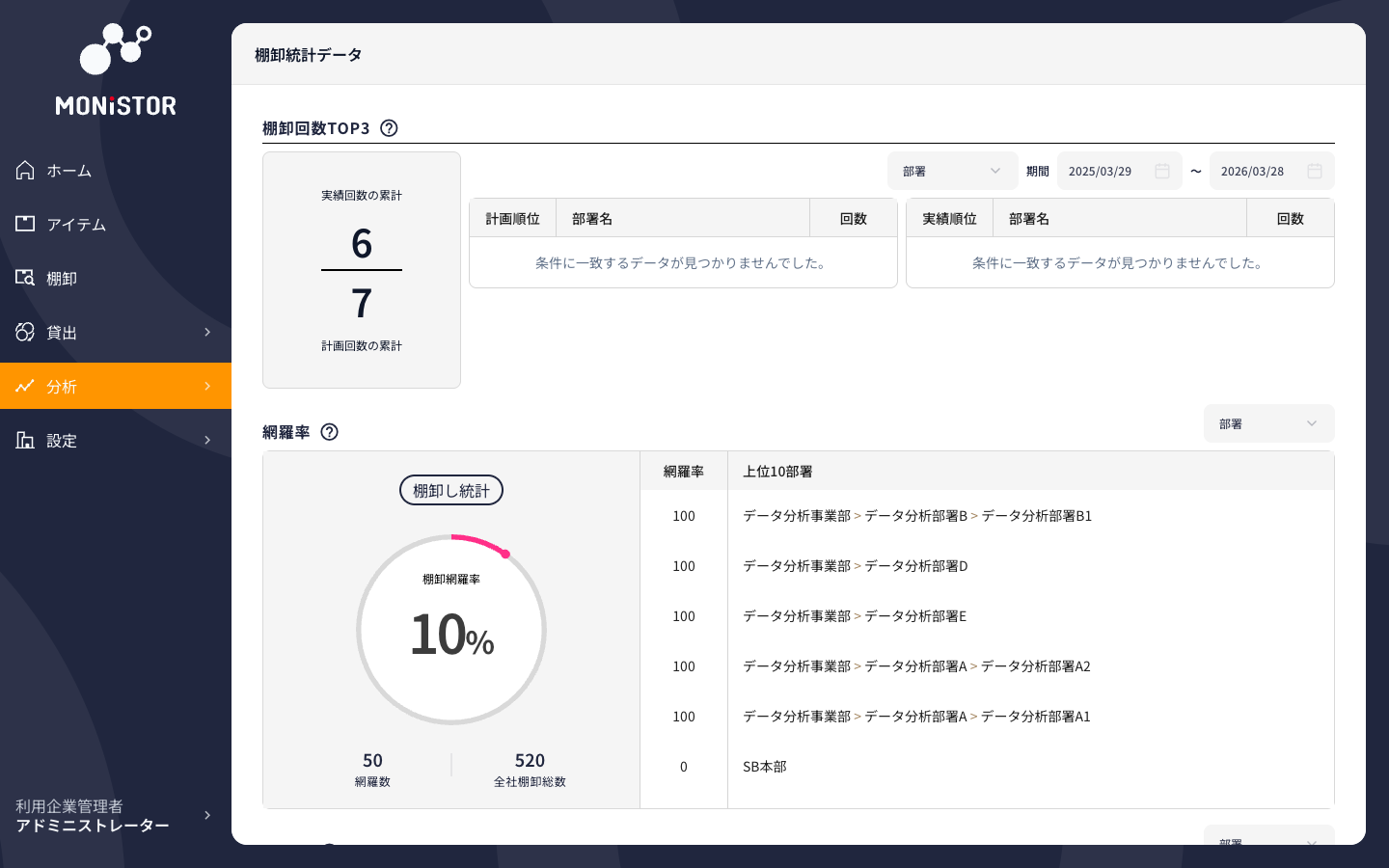Select the ホーム icon in sidebar

pyautogui.click(x=25, y=170)
